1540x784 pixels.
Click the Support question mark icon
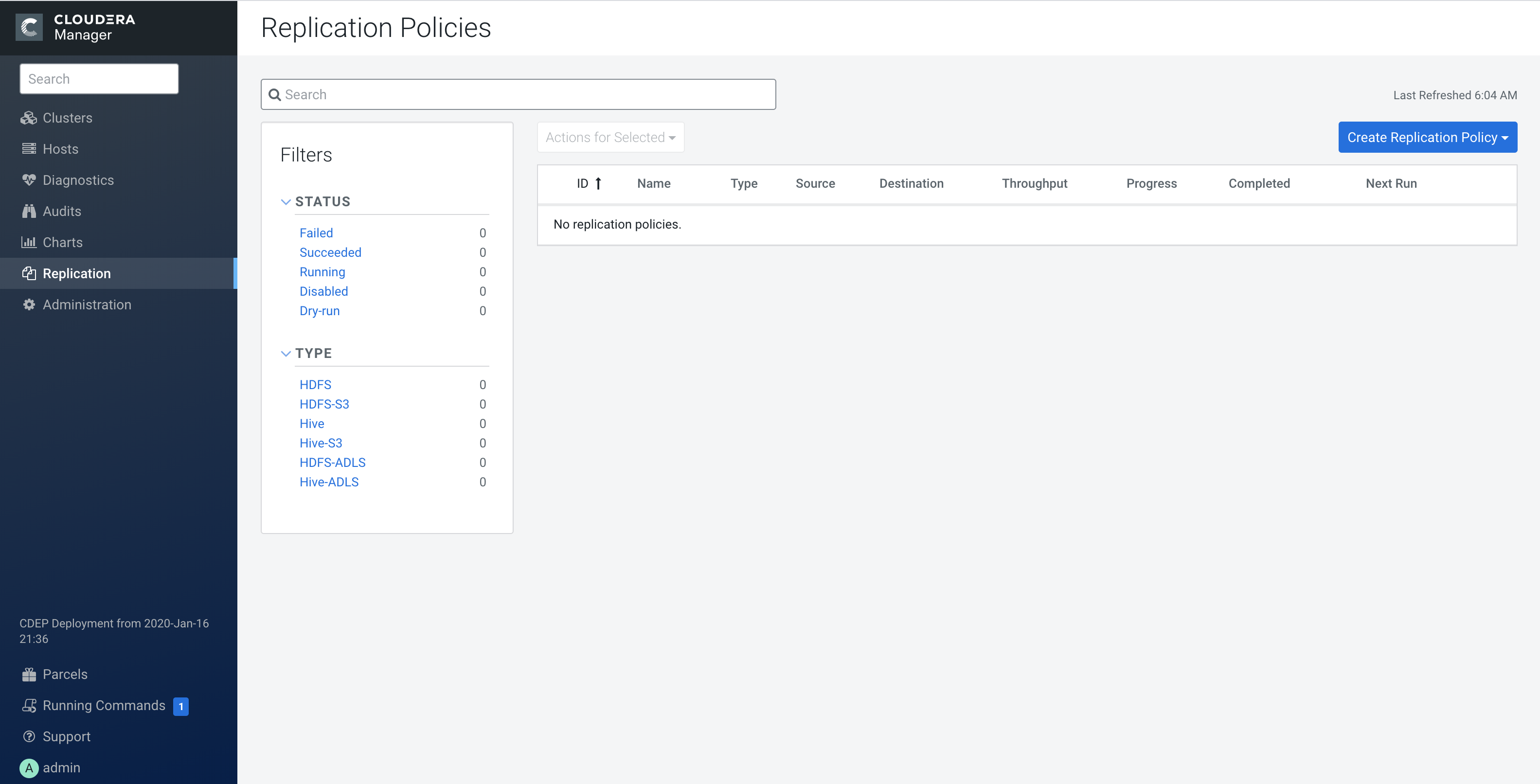click(x=28, y=736)
